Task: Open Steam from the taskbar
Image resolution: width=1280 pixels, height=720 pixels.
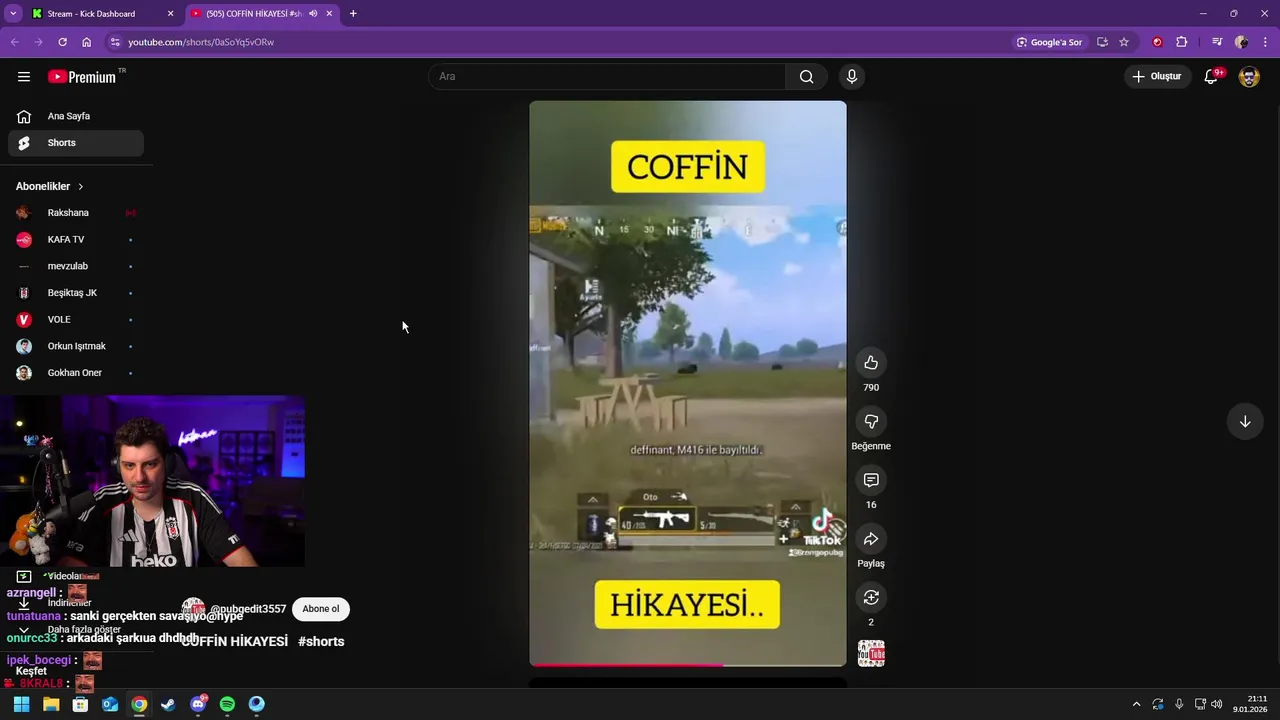Action: (x=168, y=704)
